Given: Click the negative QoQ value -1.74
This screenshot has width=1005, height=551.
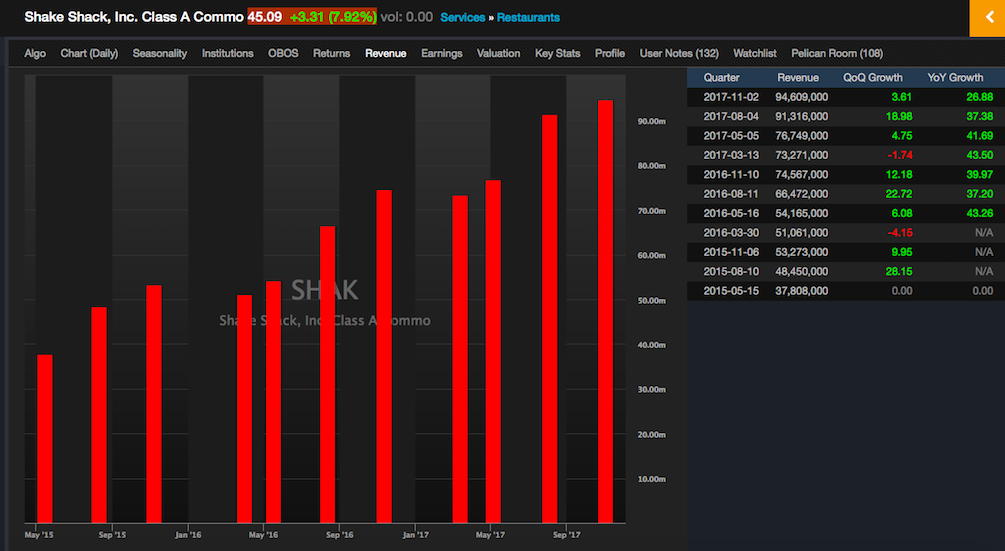Looking at the screenshot, I should click(x=900, y=155).
